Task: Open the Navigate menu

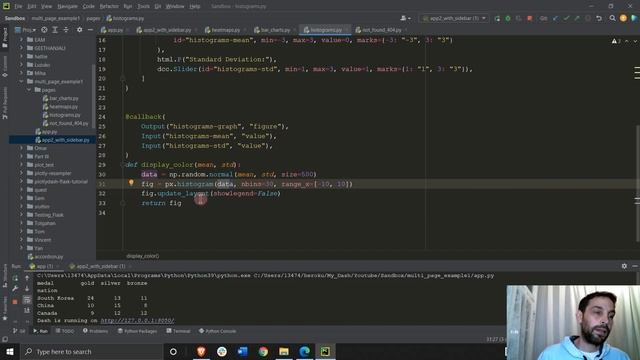Action: point(67,7)
